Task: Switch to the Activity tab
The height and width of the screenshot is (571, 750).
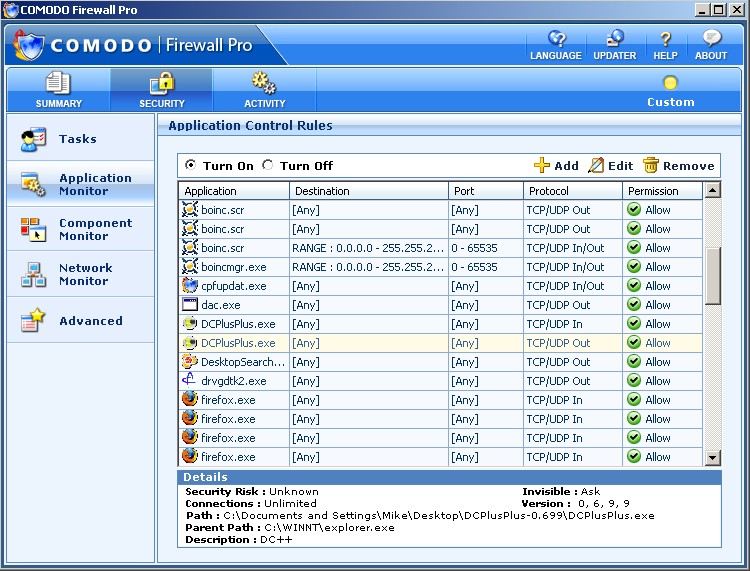Action: coord(265,90)
